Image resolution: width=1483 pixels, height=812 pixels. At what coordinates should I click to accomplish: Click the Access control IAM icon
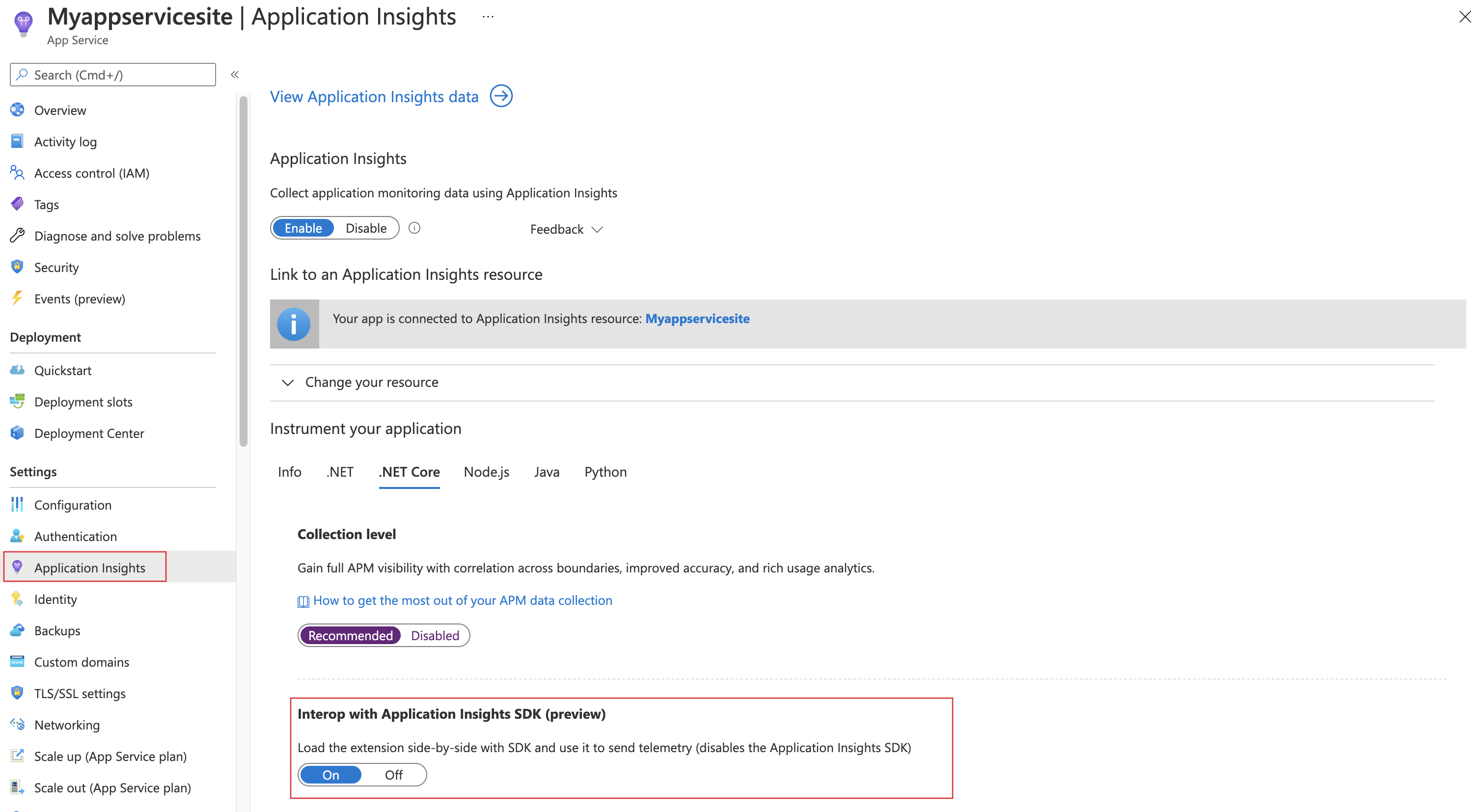(18, 173)
